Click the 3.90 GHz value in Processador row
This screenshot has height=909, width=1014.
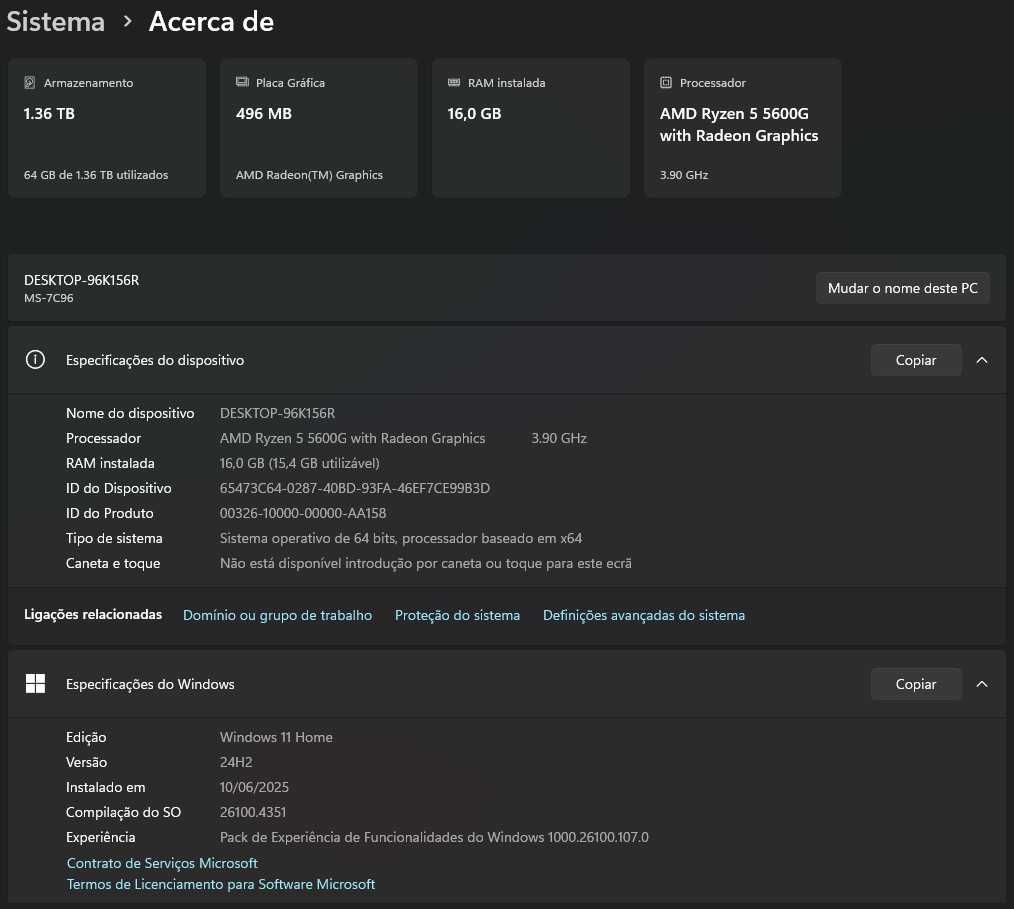coord(559,438)
